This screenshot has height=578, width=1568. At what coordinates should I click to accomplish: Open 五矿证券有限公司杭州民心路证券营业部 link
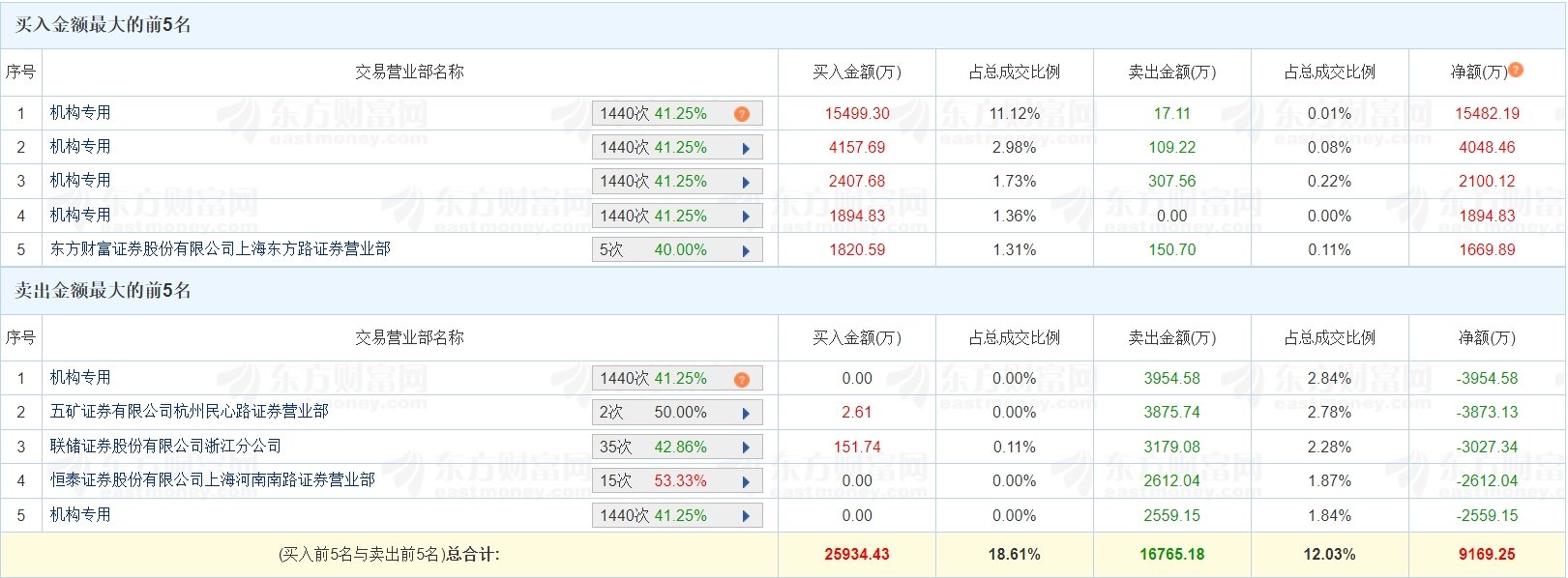click(x=190, y=412)
